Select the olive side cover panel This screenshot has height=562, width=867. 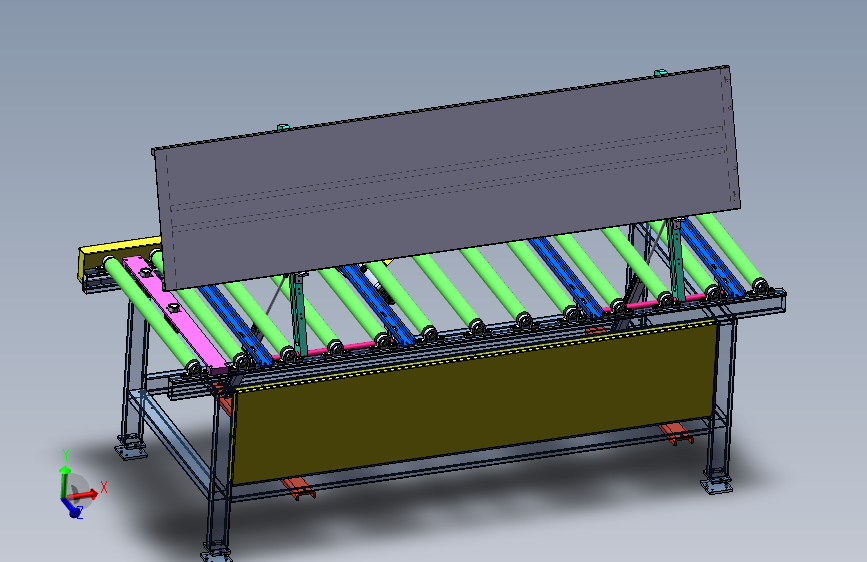coord(476,403)
